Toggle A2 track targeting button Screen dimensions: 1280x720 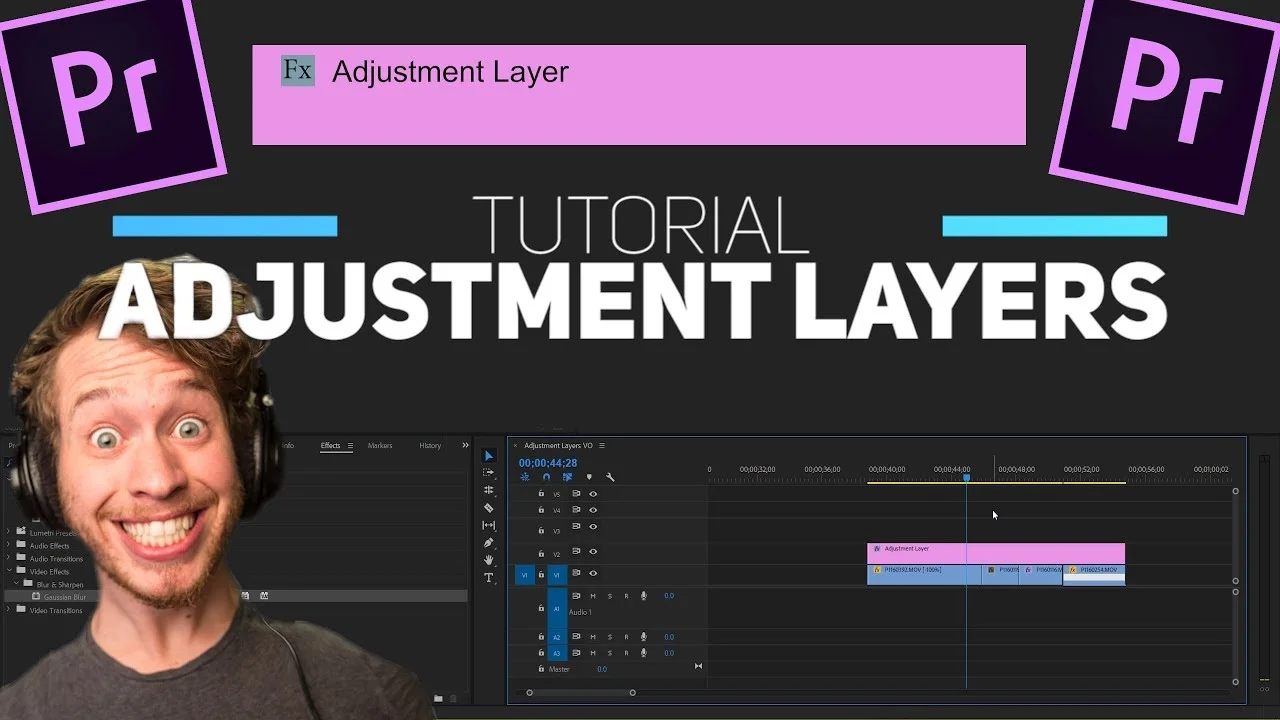point(557,637)
